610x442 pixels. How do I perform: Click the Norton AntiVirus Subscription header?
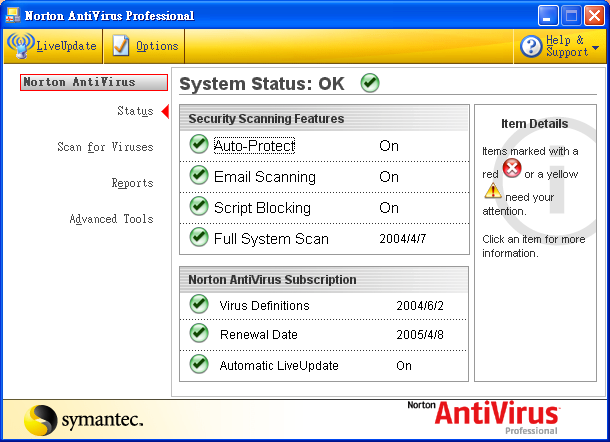coord(272,280)
